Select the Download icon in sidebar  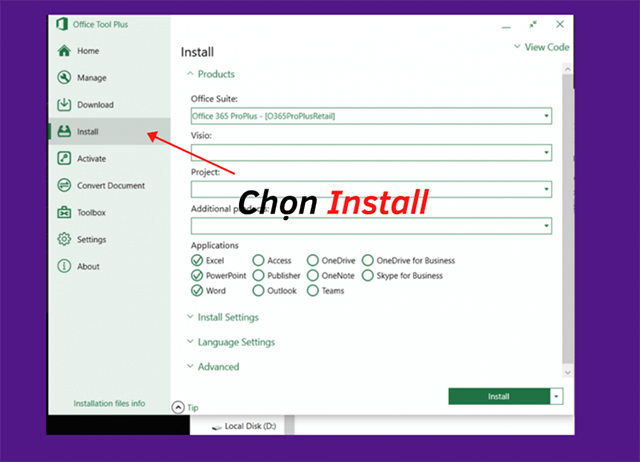65,105
